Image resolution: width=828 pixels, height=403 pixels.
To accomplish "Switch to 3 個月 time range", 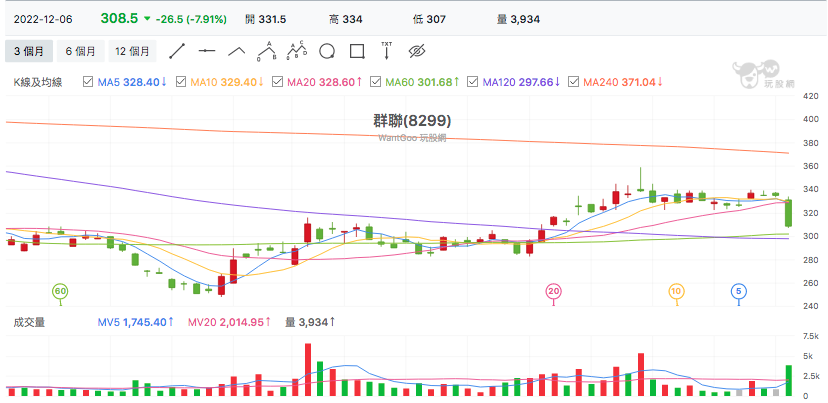I will click(29, 51).
